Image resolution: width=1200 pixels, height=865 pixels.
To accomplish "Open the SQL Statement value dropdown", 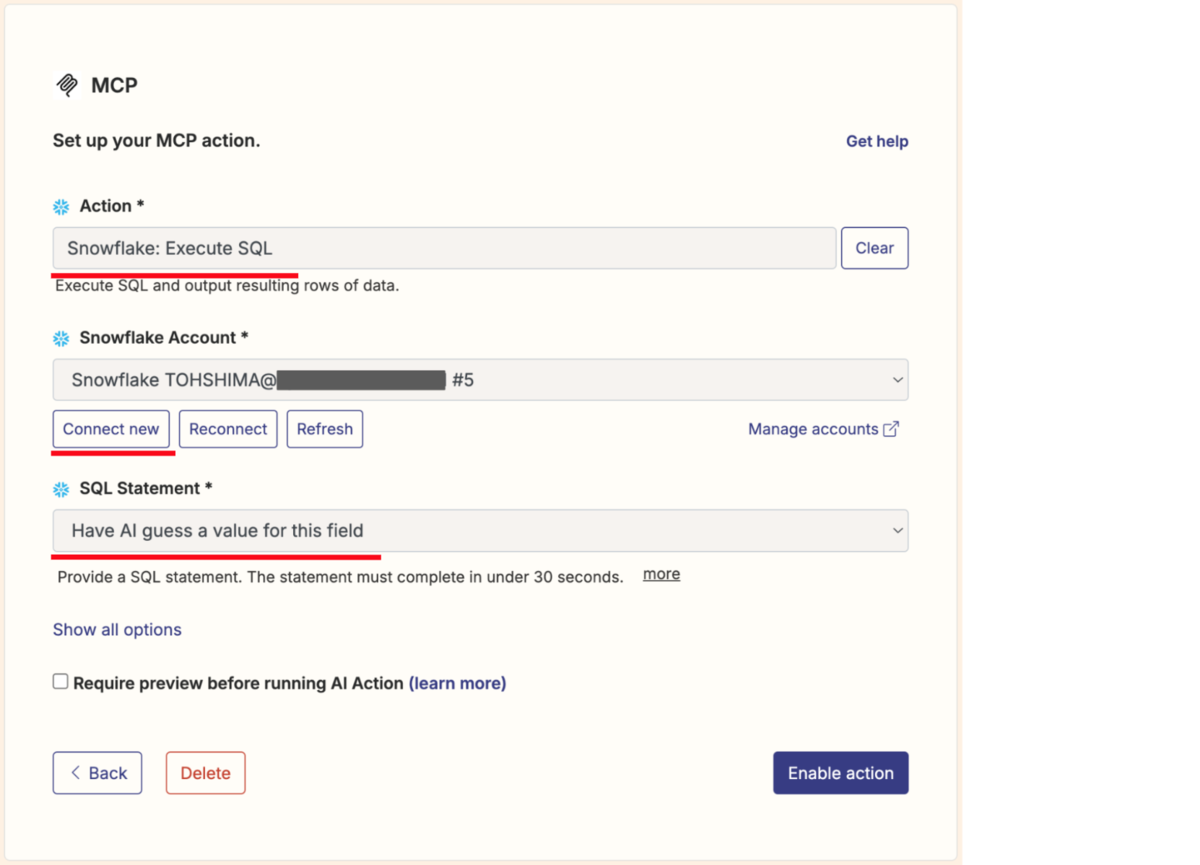I will coord(480,531).
